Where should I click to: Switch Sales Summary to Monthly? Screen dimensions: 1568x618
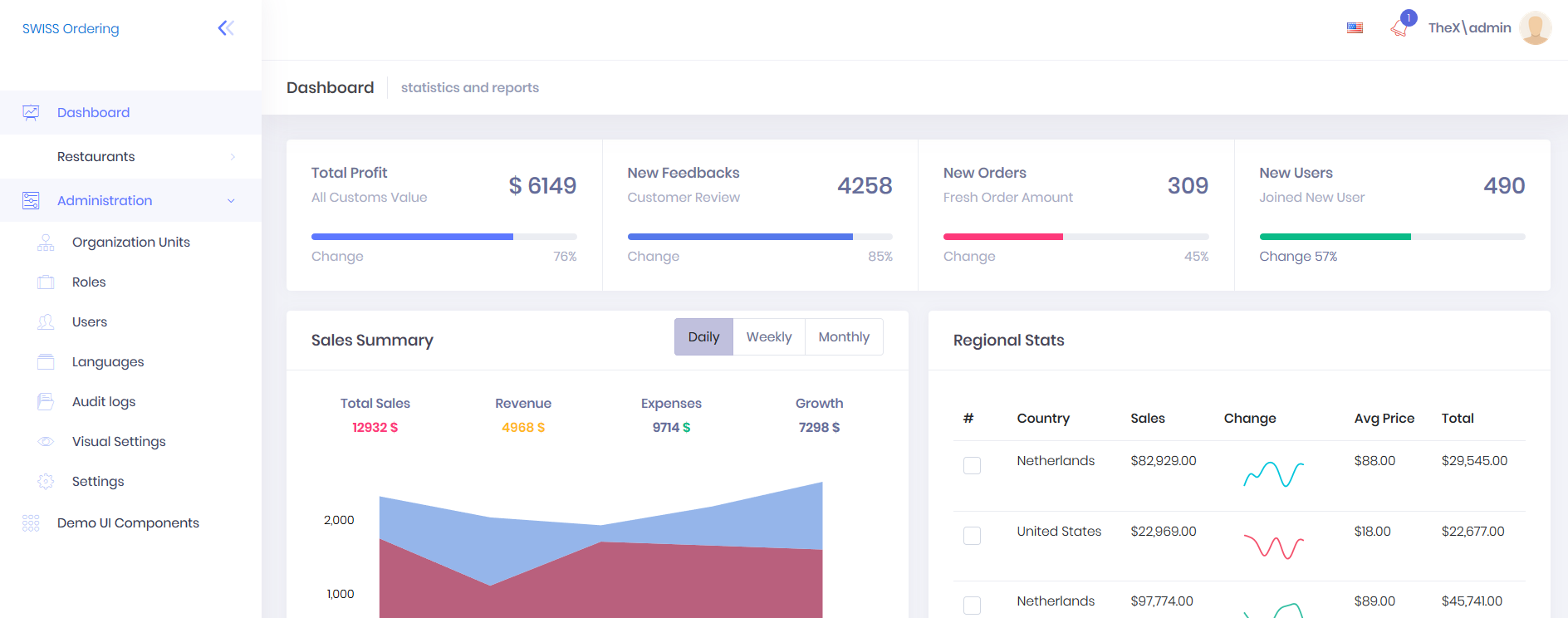pyautogui.click(x=844, y=337)
